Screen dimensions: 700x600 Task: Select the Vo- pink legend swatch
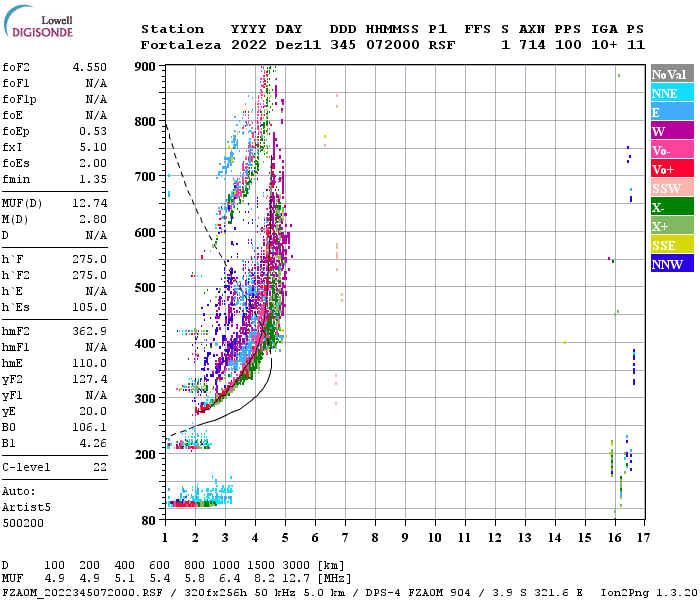[x=672, y=150]
